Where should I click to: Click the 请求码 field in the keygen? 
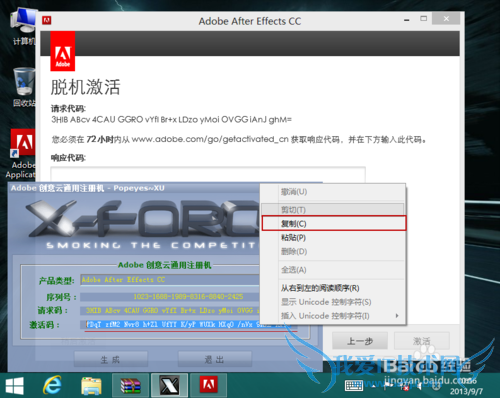coord(170,311)
